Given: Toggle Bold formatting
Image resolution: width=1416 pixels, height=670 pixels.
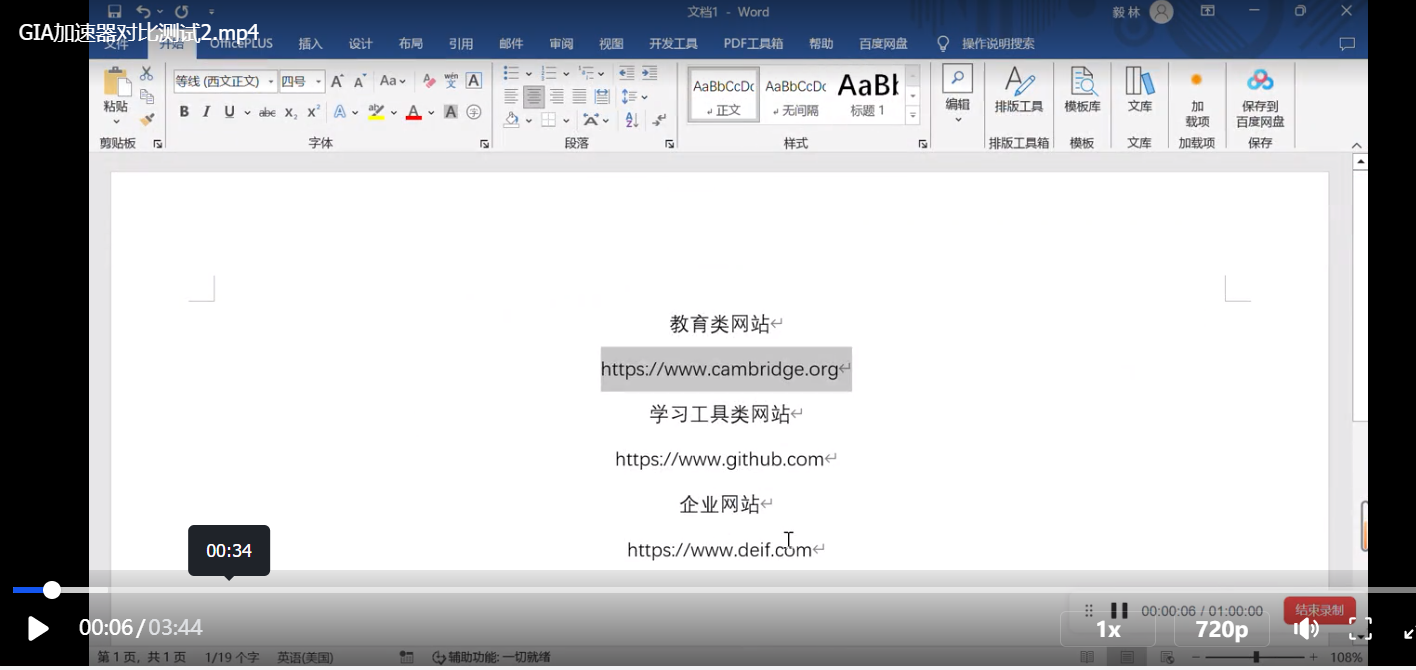Looking at the screenshot, I should (x=184, y=112).
